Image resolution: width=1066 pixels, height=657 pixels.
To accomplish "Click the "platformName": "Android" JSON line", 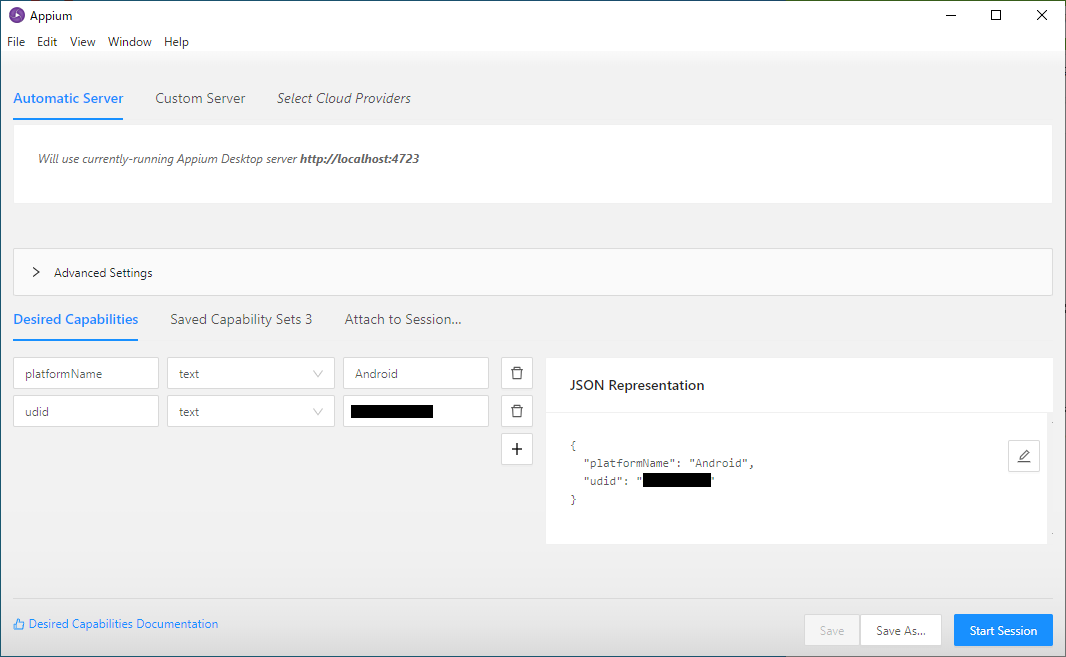I will tap(669, 463).
